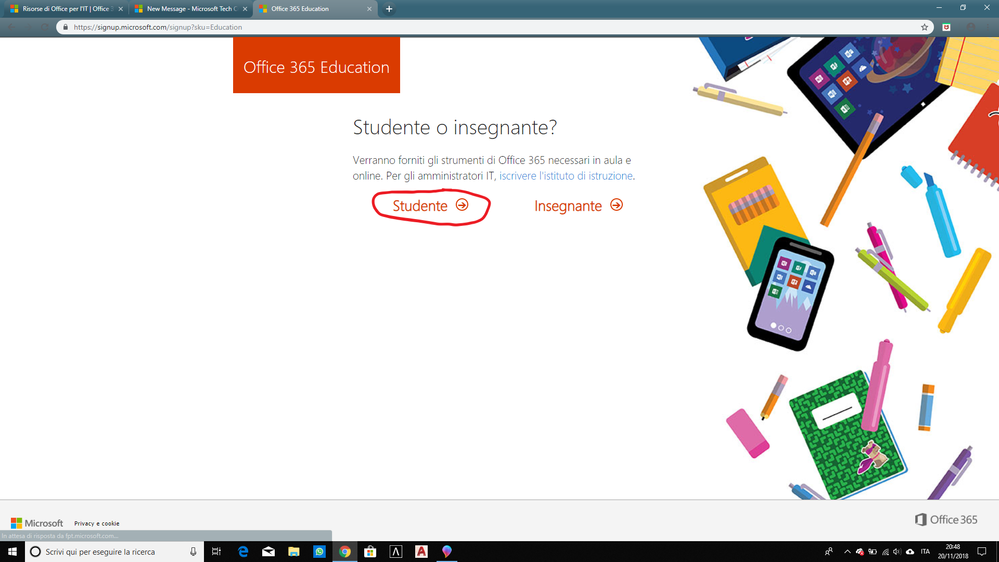The width and height of the screenshot is (999, 562).
Task: Click the Microsoft logo in footer
Action: pyautogui.click(x=37, y=523)
